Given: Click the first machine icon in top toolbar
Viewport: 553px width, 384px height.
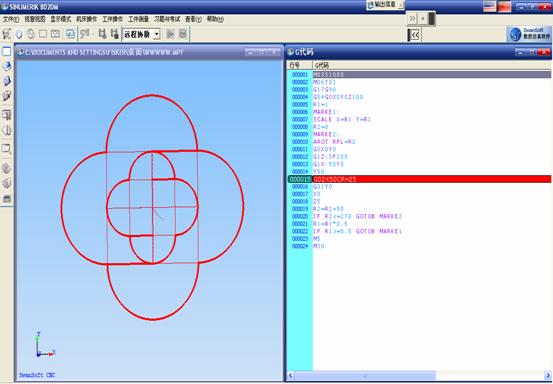Looking at the screenshot, I should 7,34.
